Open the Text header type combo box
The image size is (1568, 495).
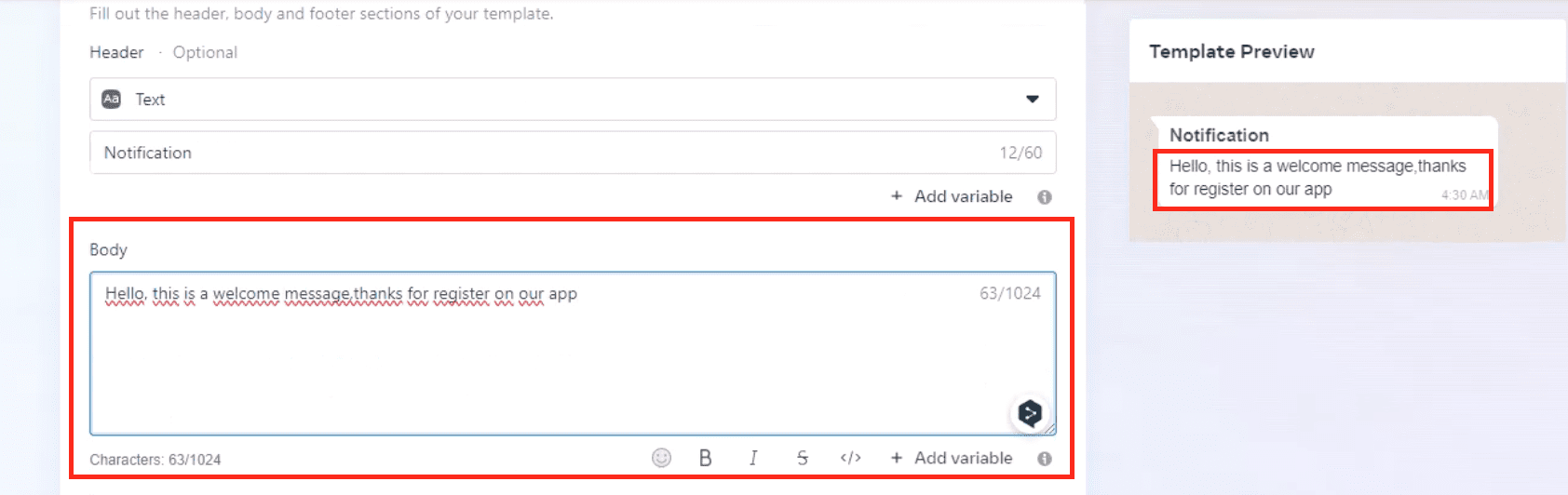point(572,100)
